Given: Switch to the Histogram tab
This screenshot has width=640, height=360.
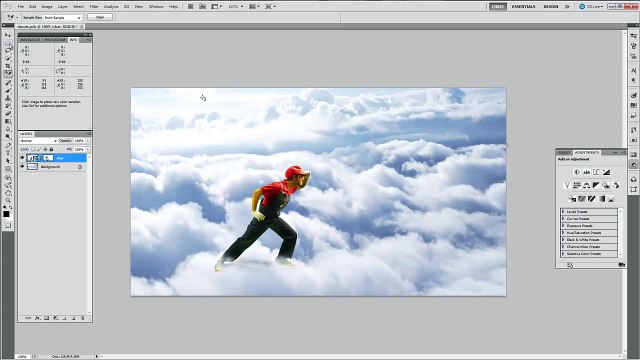Looking at the screenshot, I should [x=55, y=40].
